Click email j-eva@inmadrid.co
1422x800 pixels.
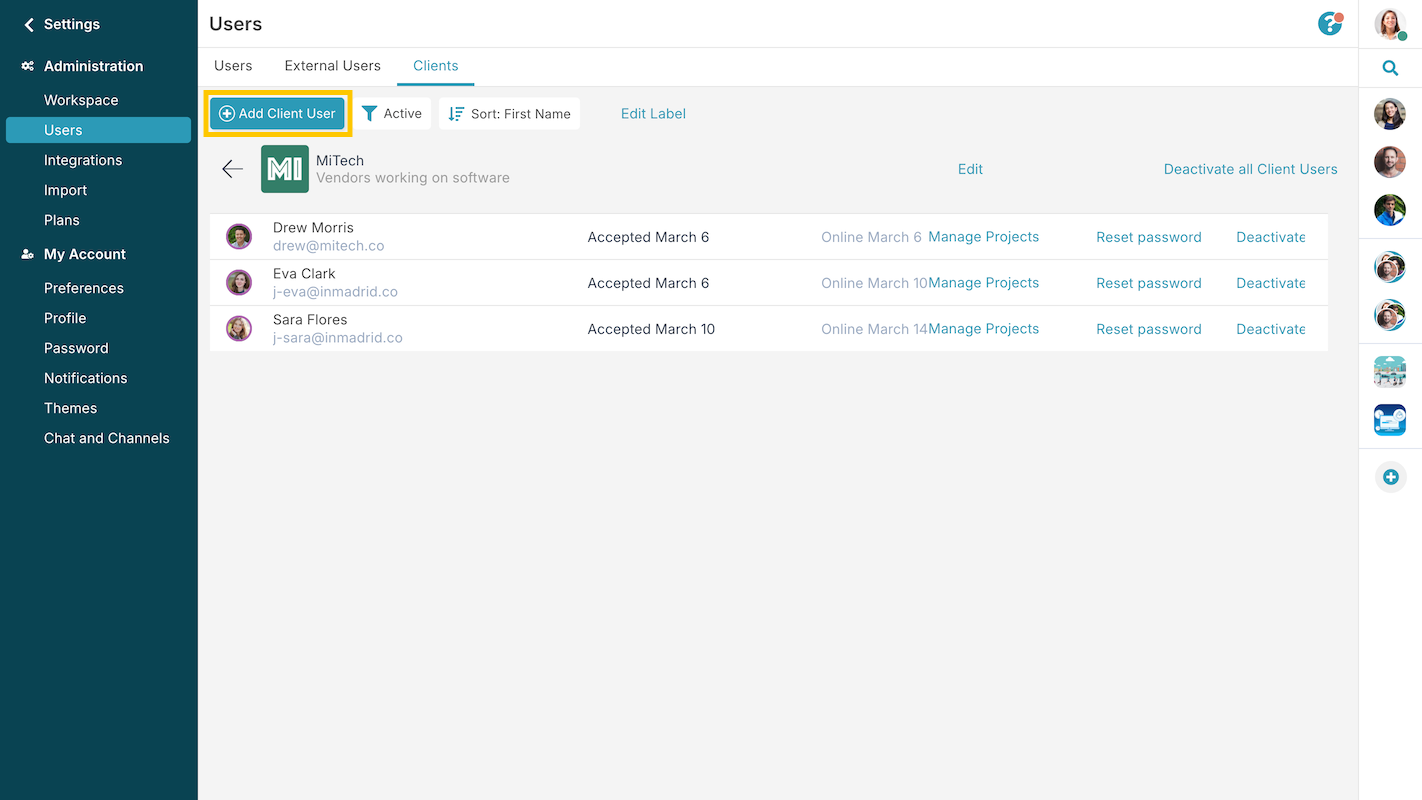click(x=335, y=292)
